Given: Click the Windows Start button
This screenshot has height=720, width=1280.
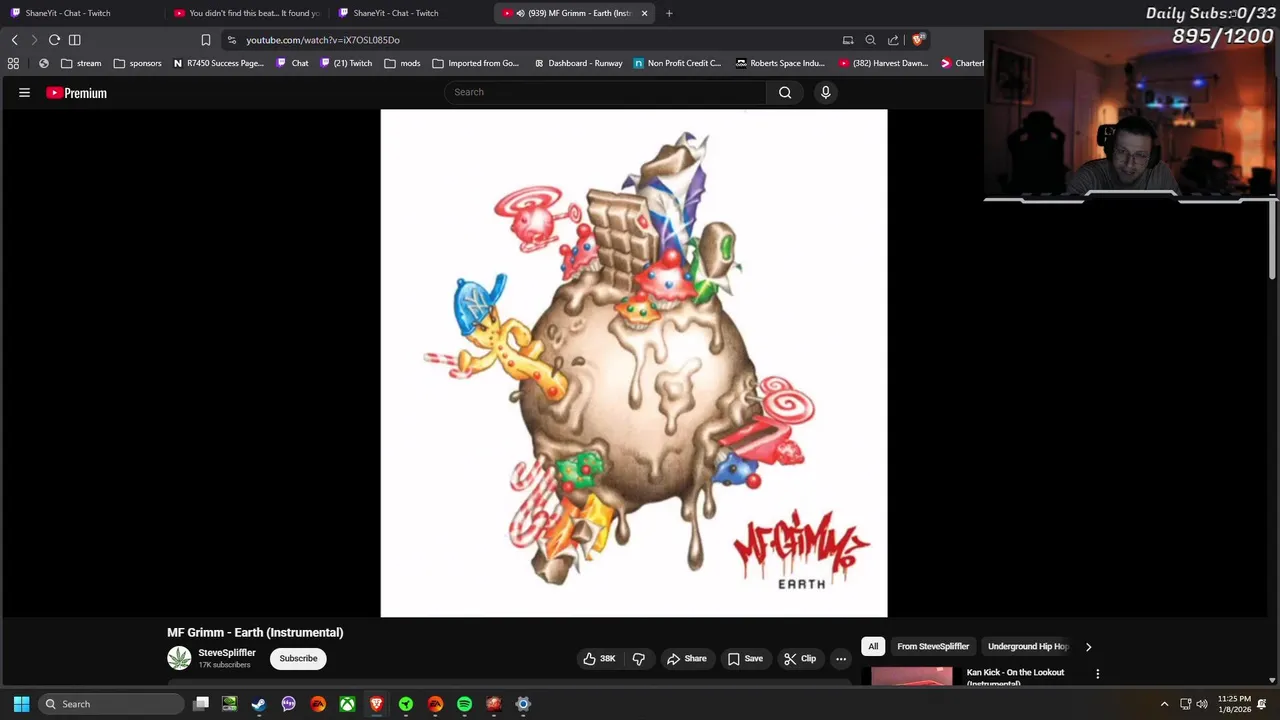Looking at the screenshot, I should 21,704.
